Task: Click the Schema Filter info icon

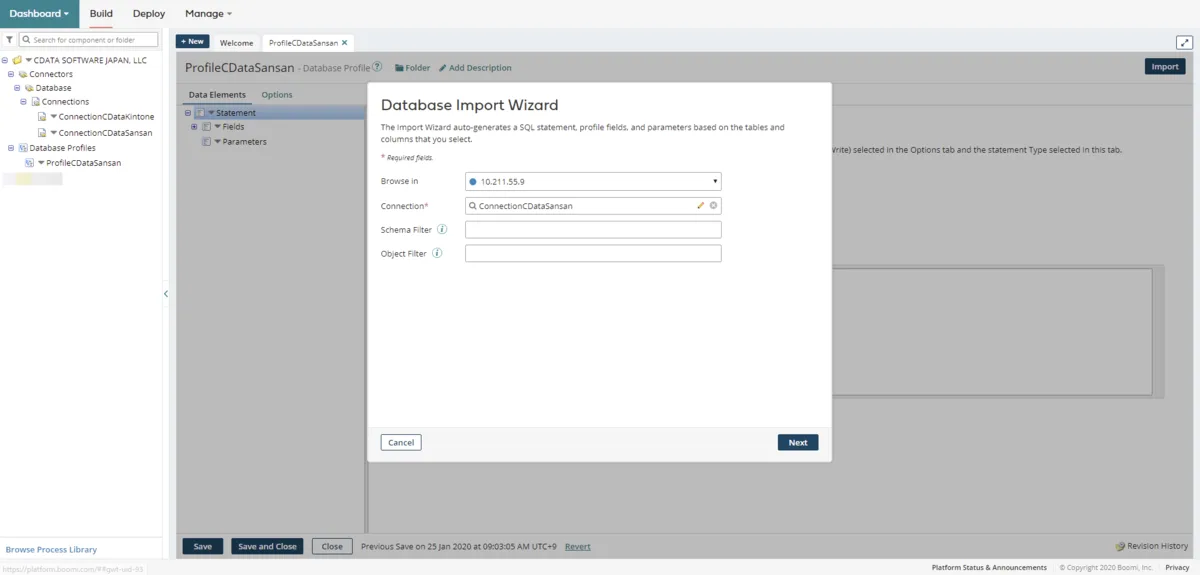Action: click(442, 230)
